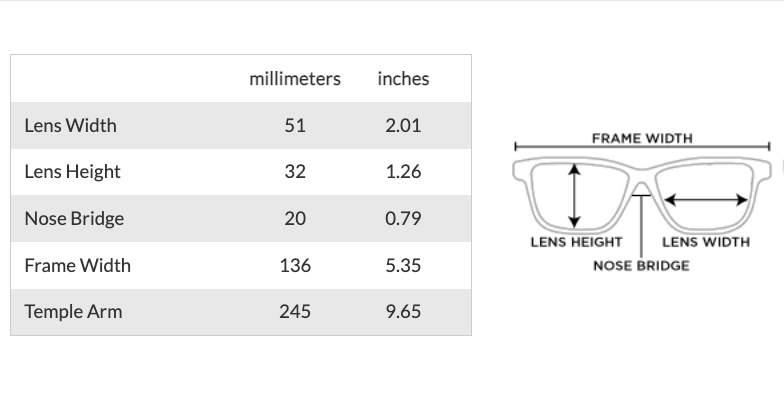Image resolution: width=784 pixels, height=412 pixels.
Task: Click the 245 millimeters temple arm value
Action: (295, 311)
